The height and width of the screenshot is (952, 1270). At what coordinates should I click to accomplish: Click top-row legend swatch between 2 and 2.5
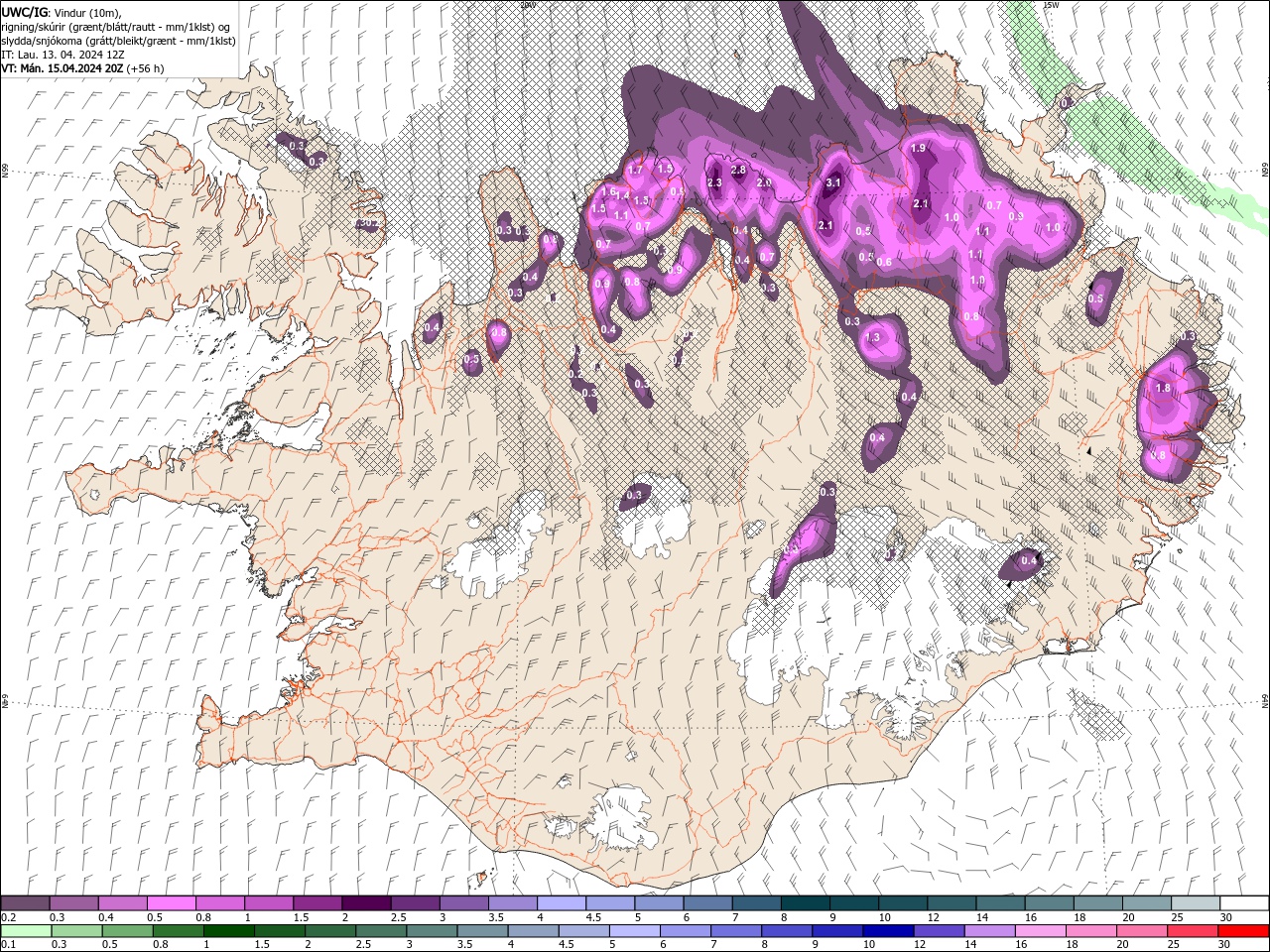[x=365, y=903]
